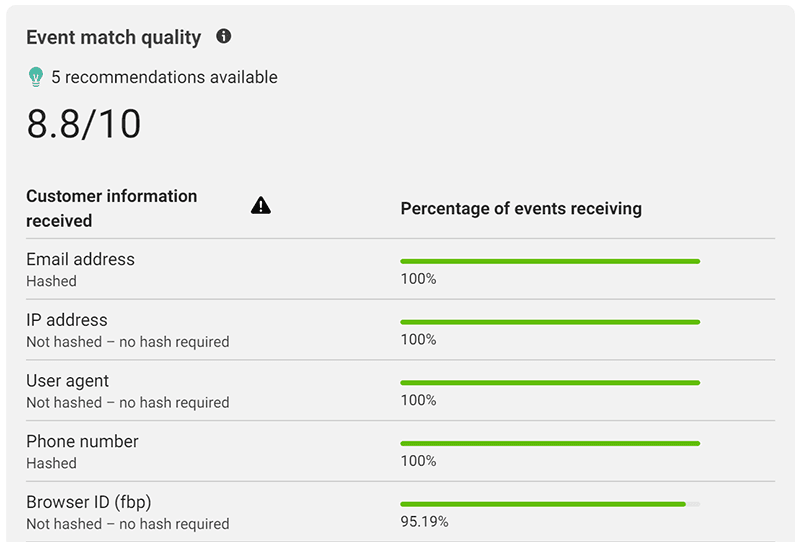Viewport: 800px width, 542px height.
Task: Click the IP address progress bar
Action: pyautogui.click(x=550, y=322)
